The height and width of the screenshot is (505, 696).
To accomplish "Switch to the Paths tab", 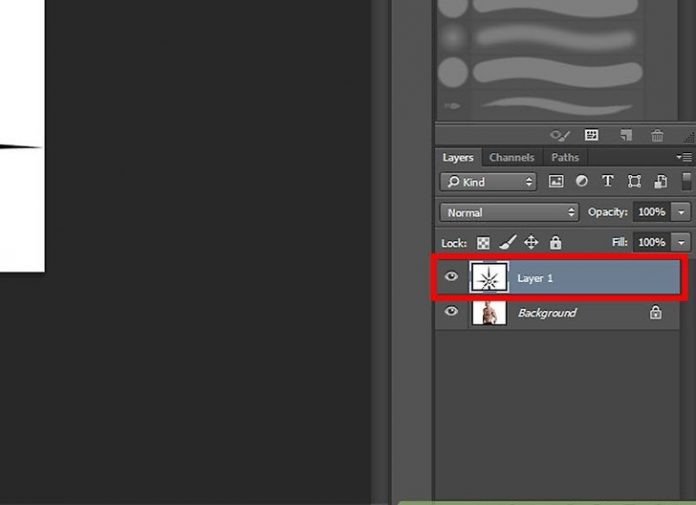I will click(x=565, y=158).
